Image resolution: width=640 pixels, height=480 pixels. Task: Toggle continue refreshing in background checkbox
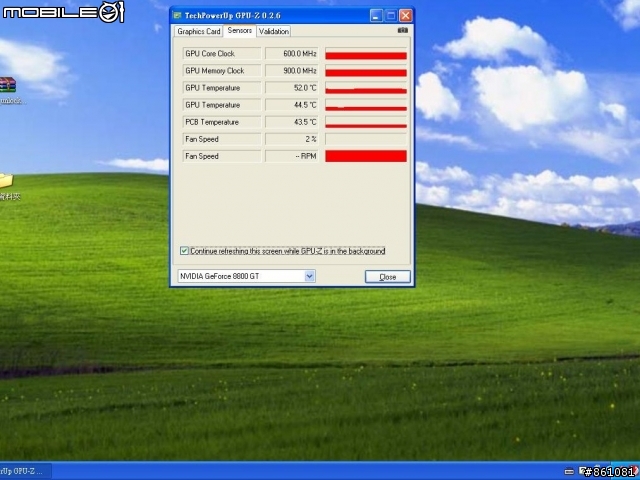click(184, 251)
